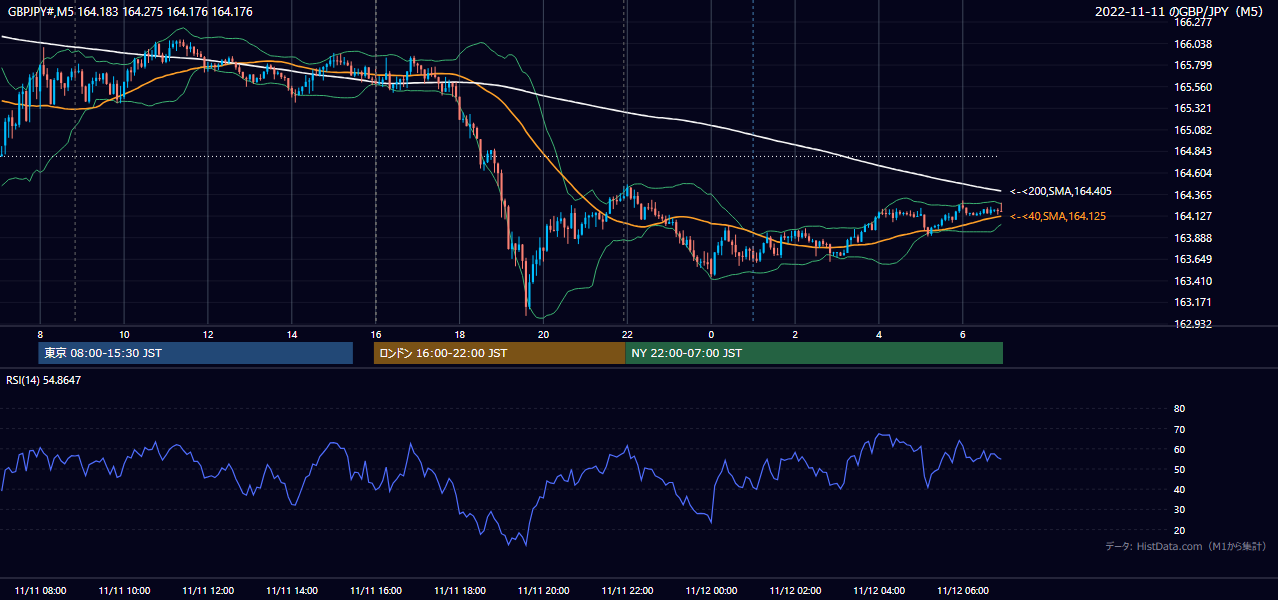Click the ロンドン 16:00-22:00 JST session bar

(499, 353)
